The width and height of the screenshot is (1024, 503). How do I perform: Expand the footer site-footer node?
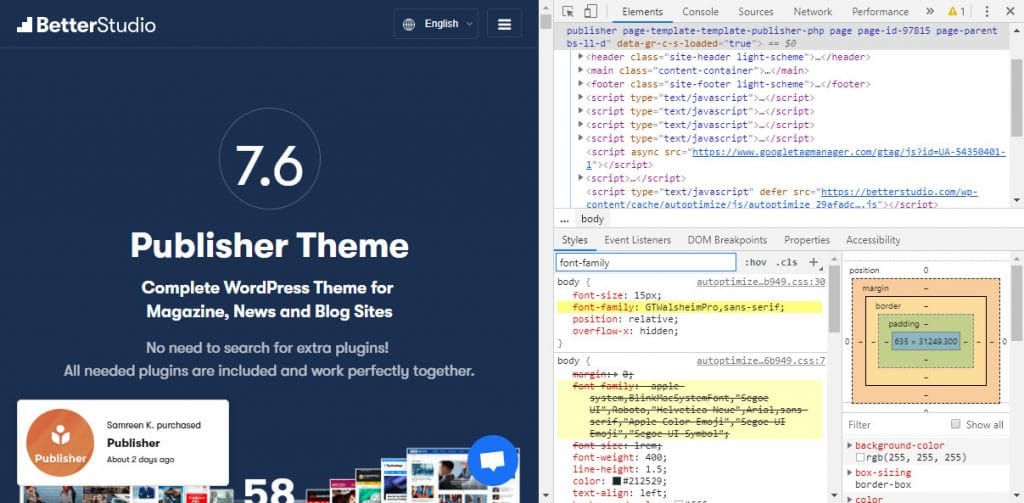581,84
